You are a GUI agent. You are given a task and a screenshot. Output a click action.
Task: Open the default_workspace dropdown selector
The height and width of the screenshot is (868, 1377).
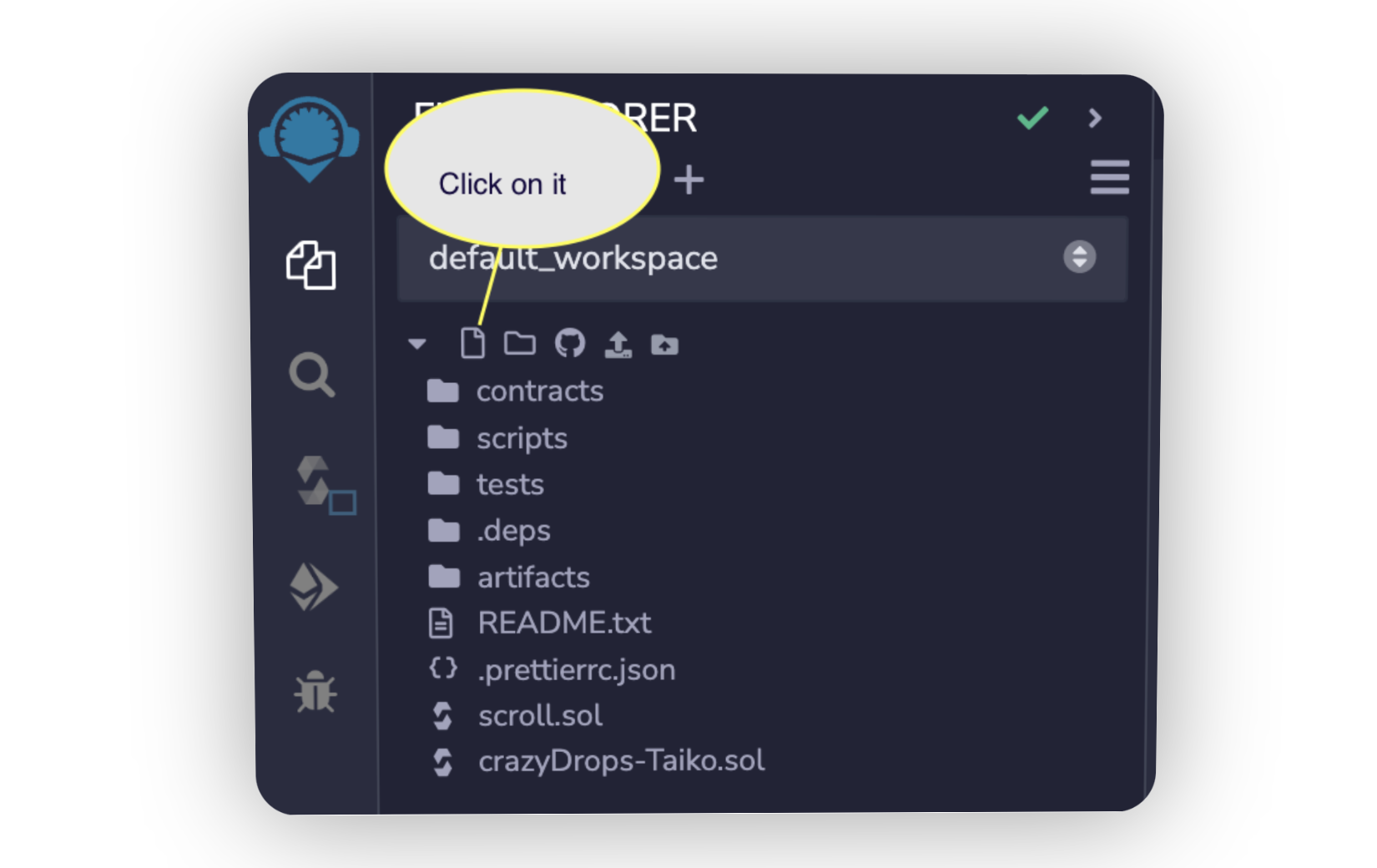pyautogui.click(x=762, y=258)
